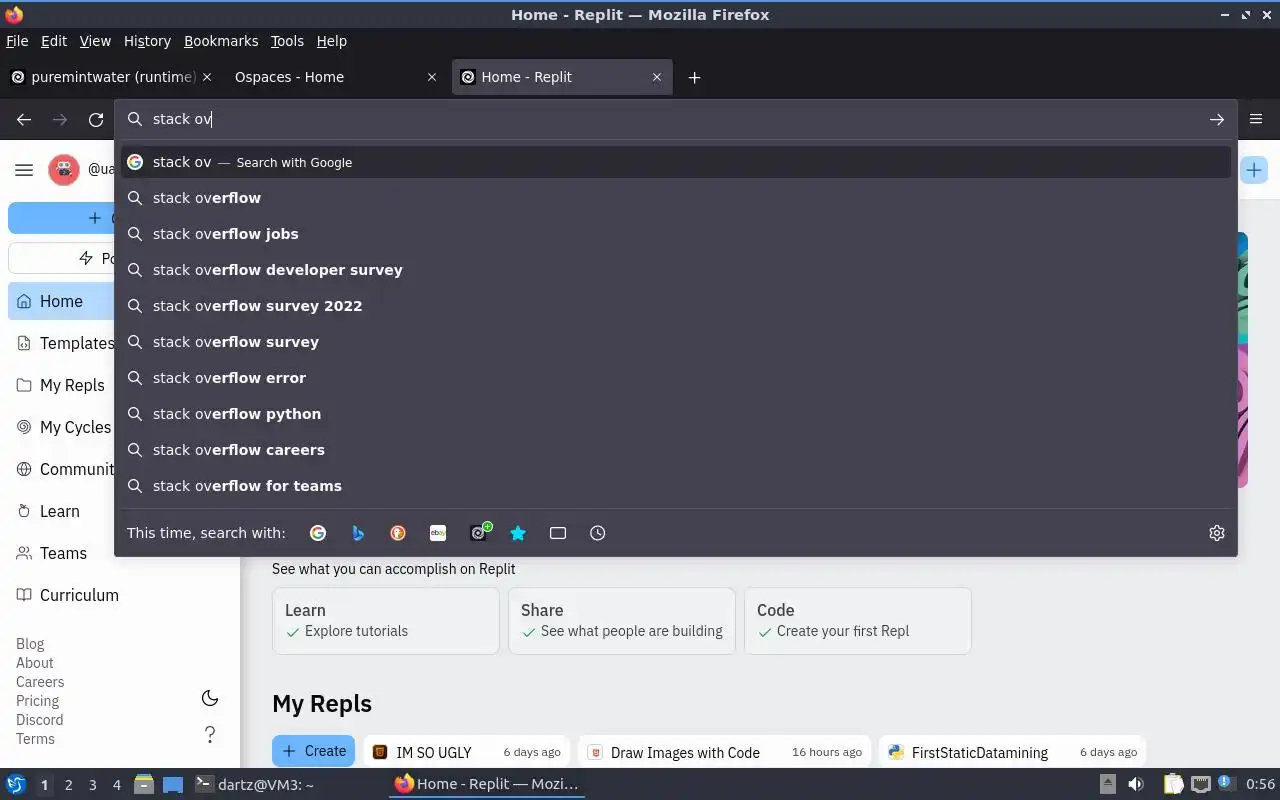The height and width of the screenshot is (800, 1280).
Task: Open the File menu
Action: tap(17, 41)
